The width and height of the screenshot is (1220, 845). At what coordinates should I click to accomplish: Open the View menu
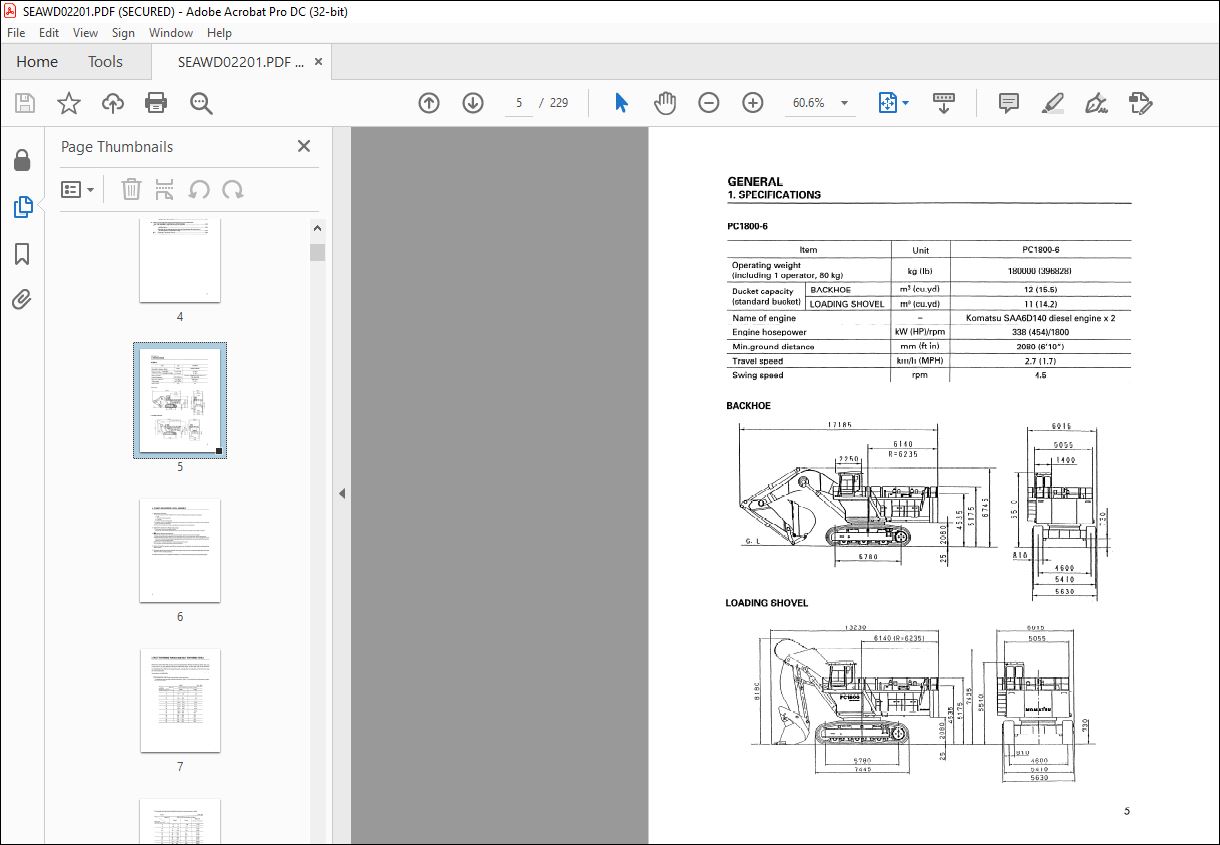click(86, 33)
